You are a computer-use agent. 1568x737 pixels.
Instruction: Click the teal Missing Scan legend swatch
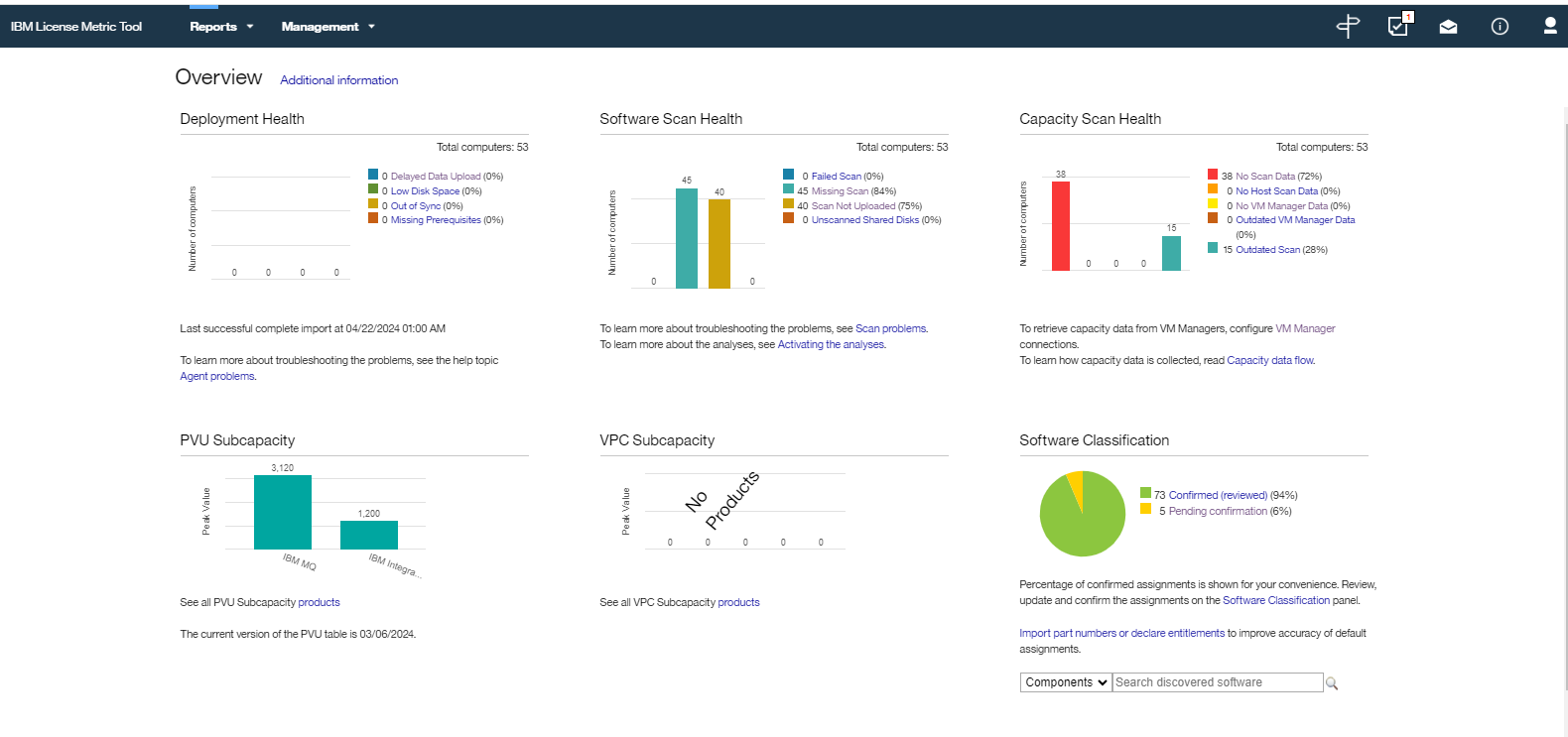tap(788, 189)
